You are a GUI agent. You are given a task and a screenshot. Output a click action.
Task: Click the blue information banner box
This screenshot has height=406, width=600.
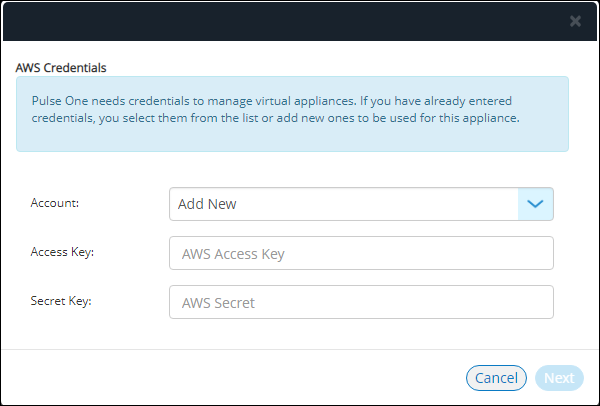coord(292,114)
